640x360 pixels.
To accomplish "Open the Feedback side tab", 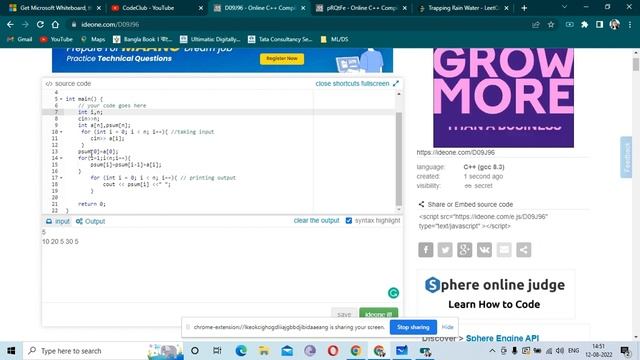I will pyautogui.click(x=627, y=157).
